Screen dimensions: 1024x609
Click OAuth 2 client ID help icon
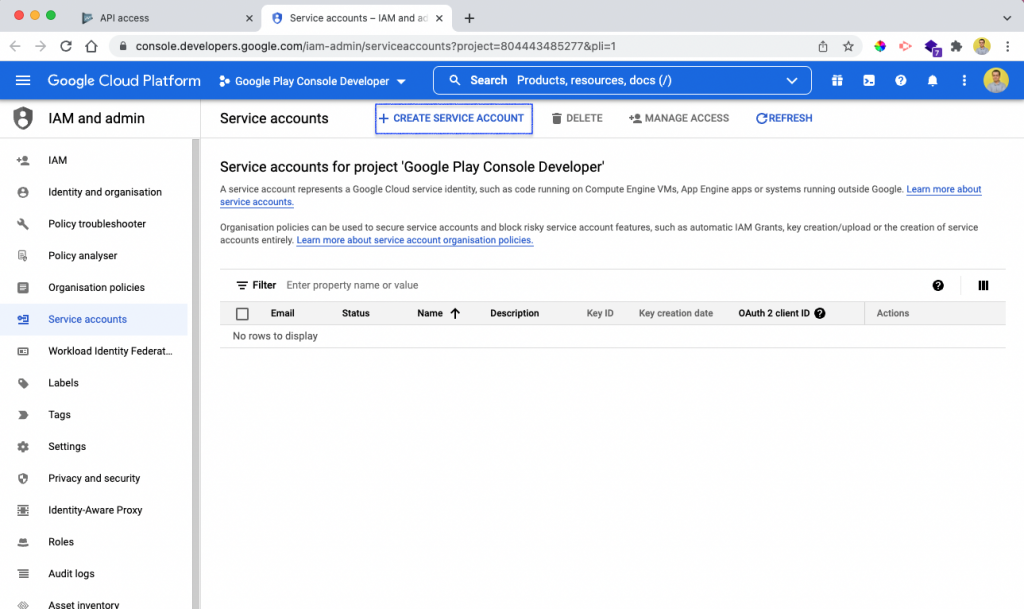(820, 313)
